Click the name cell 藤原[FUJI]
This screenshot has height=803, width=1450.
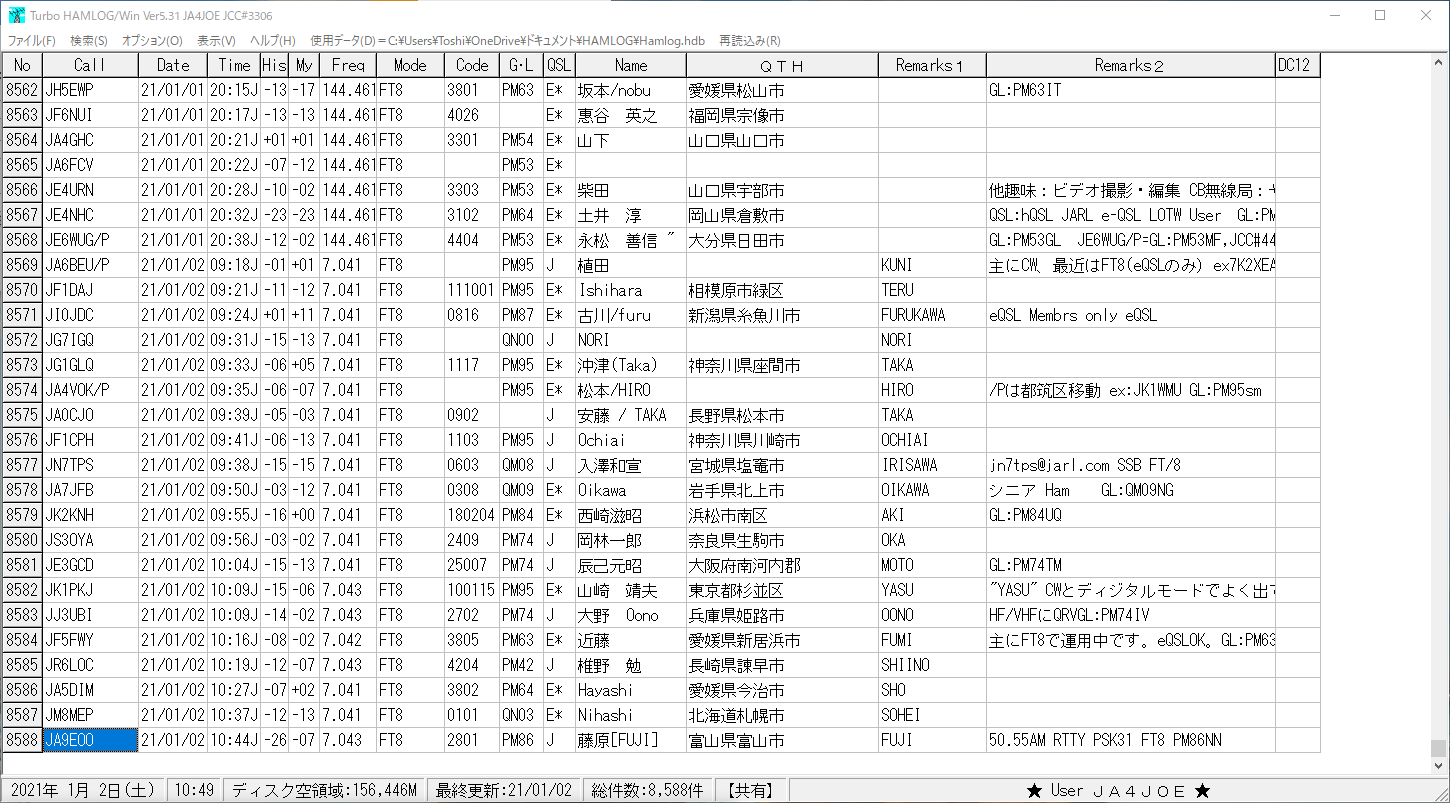631,740
